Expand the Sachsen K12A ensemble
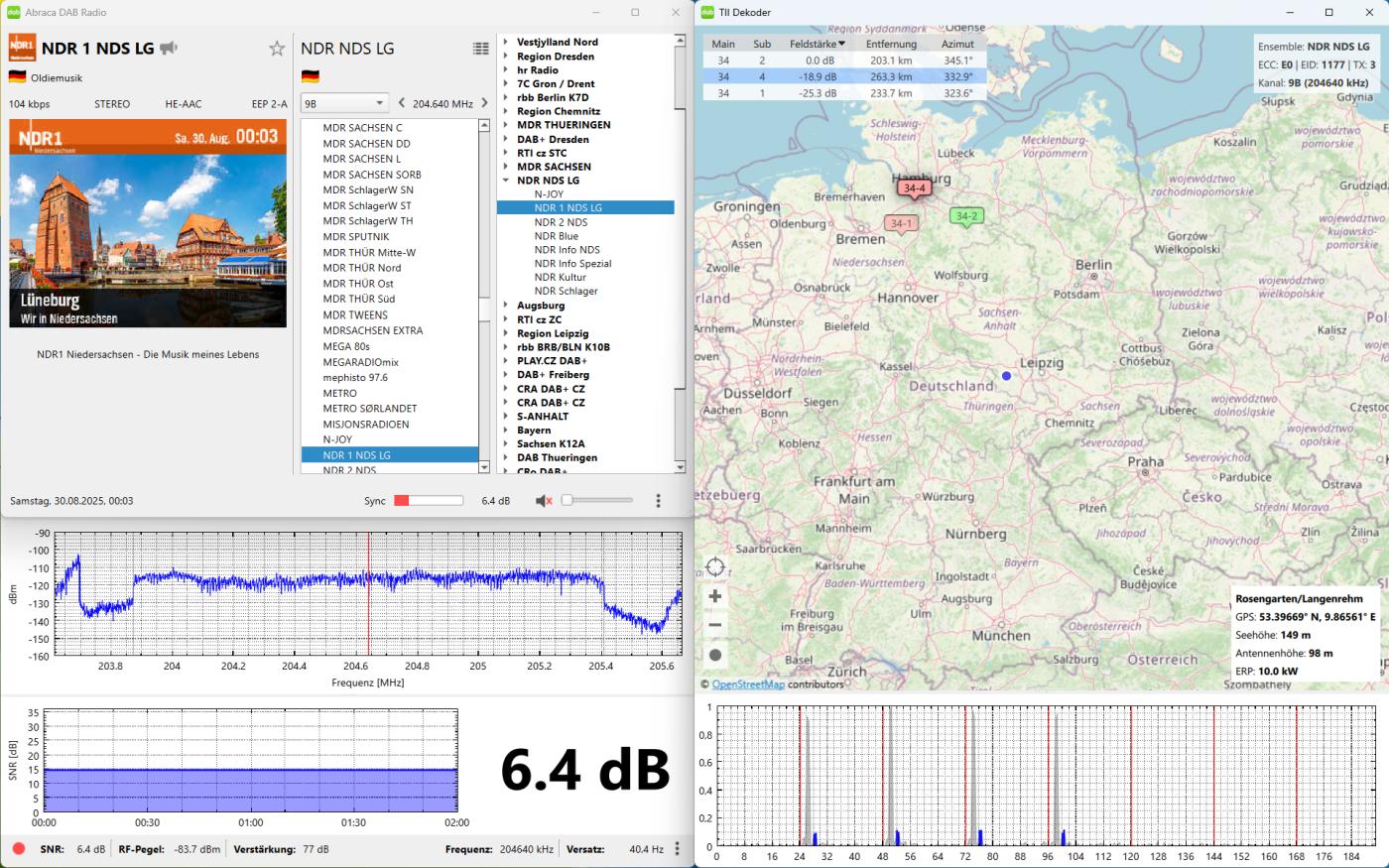This screenshot has height=868, width=1389. point(506,444)
